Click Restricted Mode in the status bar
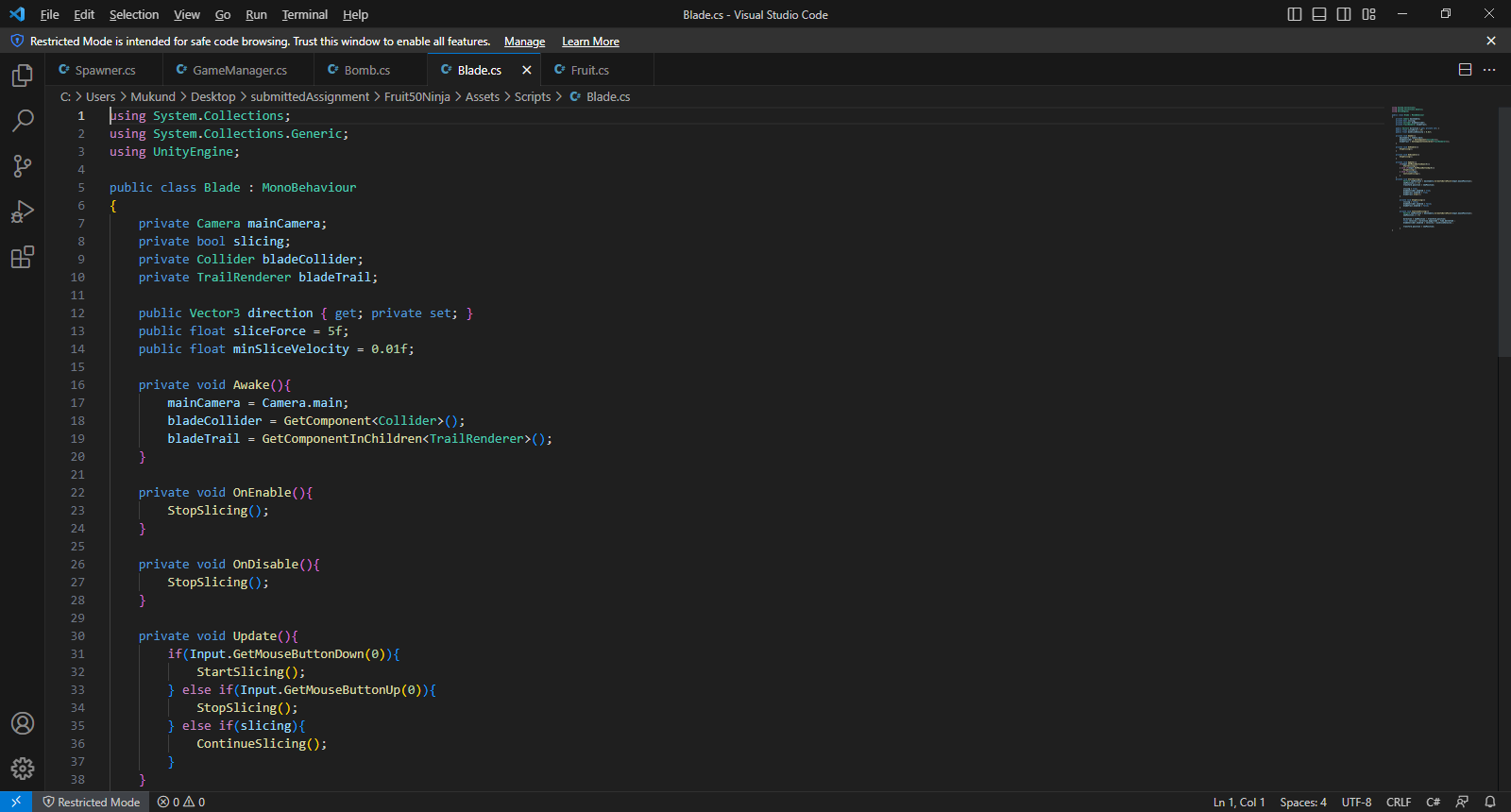The image size is (1511, 812). click(92, 802)
